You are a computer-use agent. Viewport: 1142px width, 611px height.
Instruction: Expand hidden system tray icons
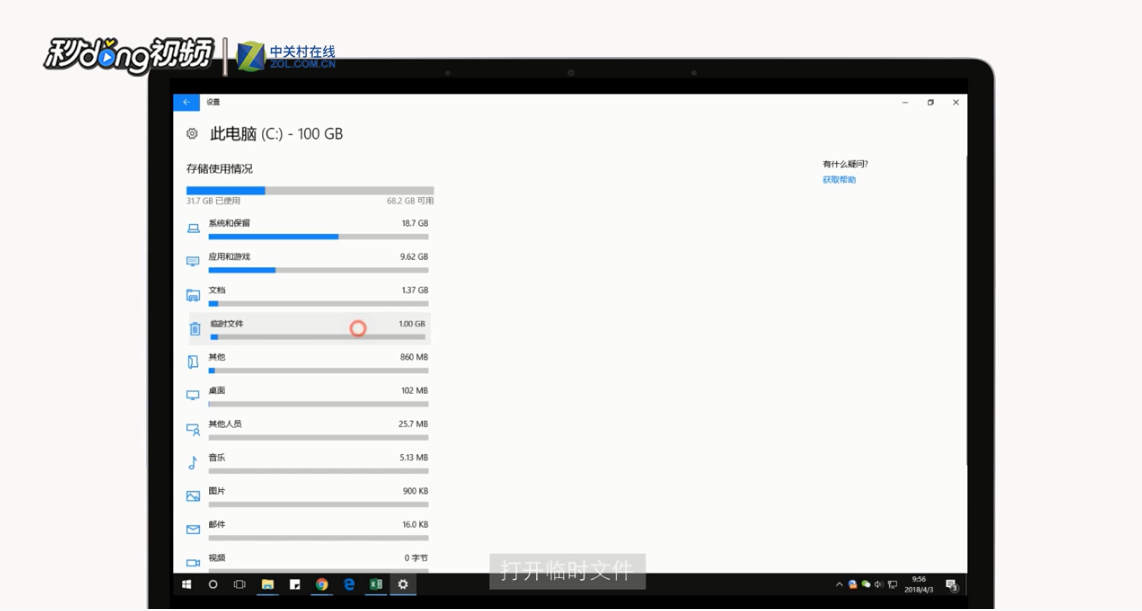coord(840,584)
